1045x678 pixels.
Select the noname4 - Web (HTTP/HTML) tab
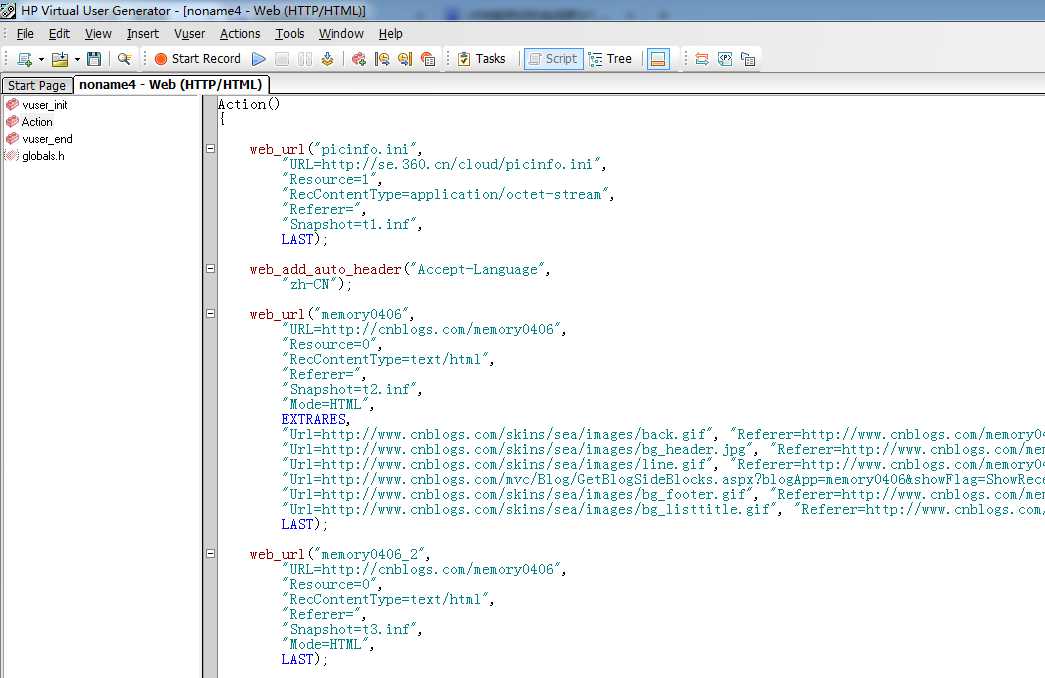(x=171, y=85)
